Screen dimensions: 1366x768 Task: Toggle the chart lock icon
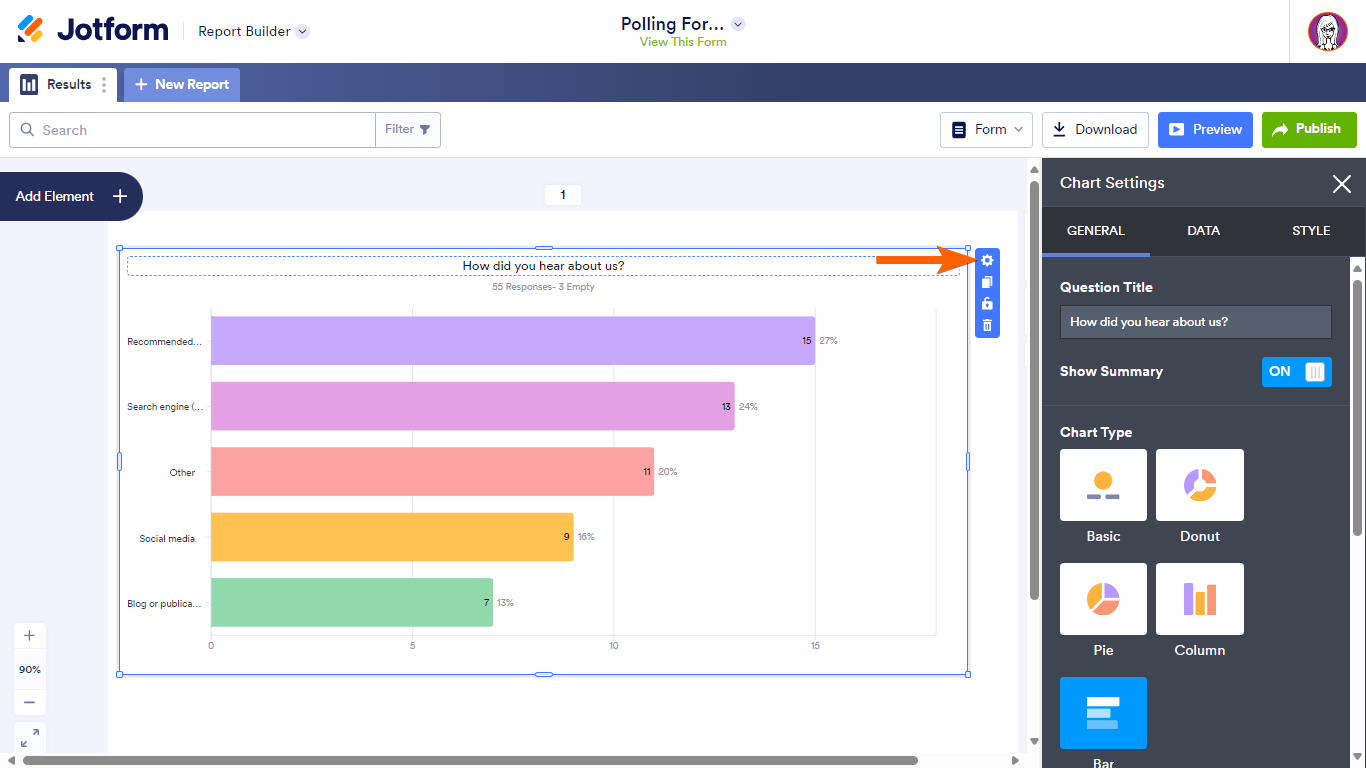(x=987, y=304)
